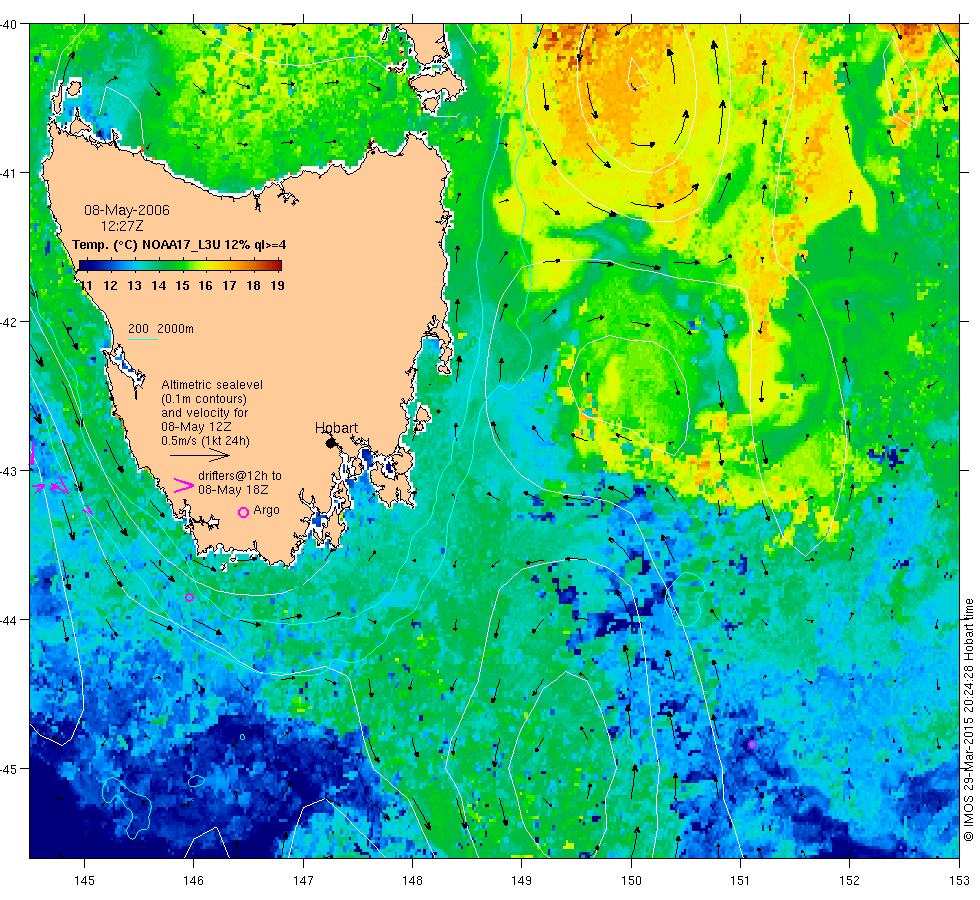
Task: Click the latitude axis label -42
Action: (9, 322)
